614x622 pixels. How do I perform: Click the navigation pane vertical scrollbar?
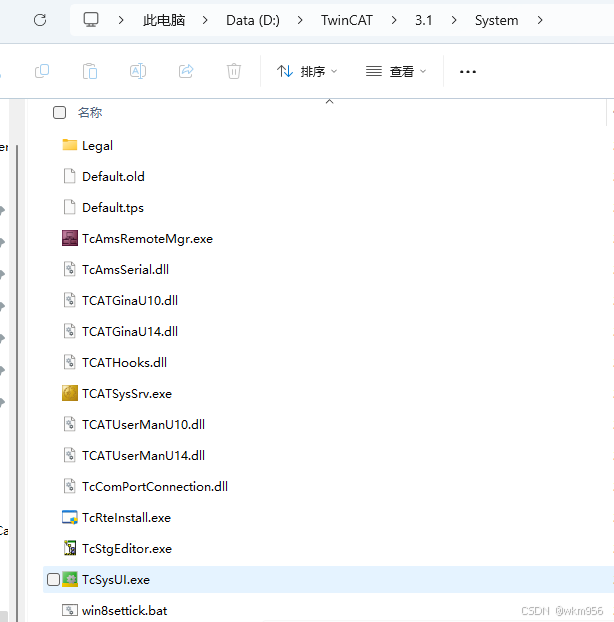pos(17,381)
